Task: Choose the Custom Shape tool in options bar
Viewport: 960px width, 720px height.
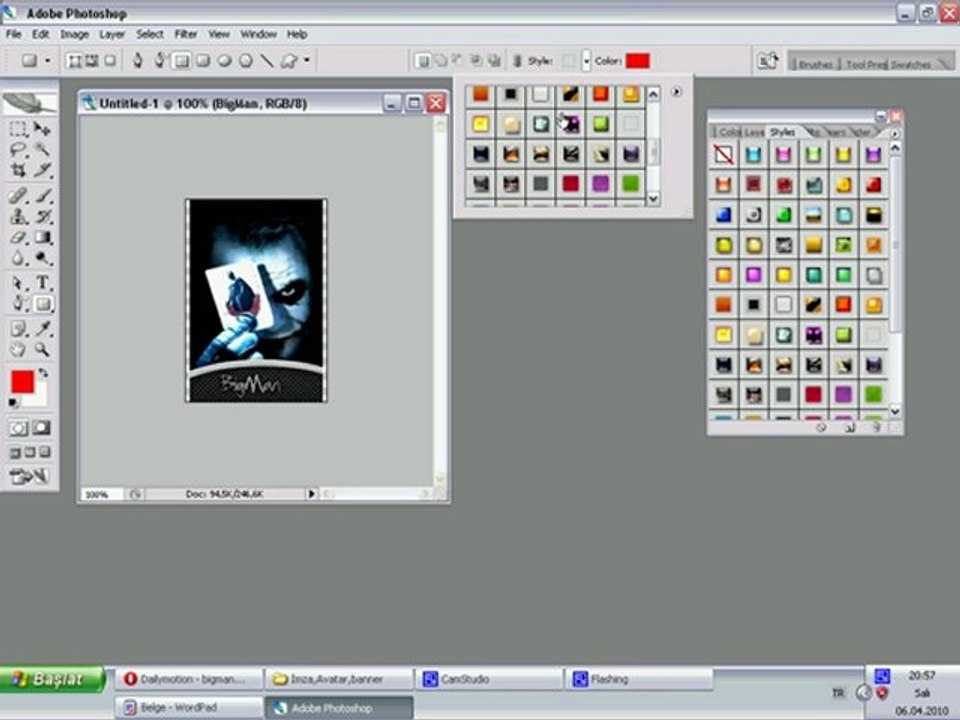Action: pyautogui.click(x=289, y=61)
